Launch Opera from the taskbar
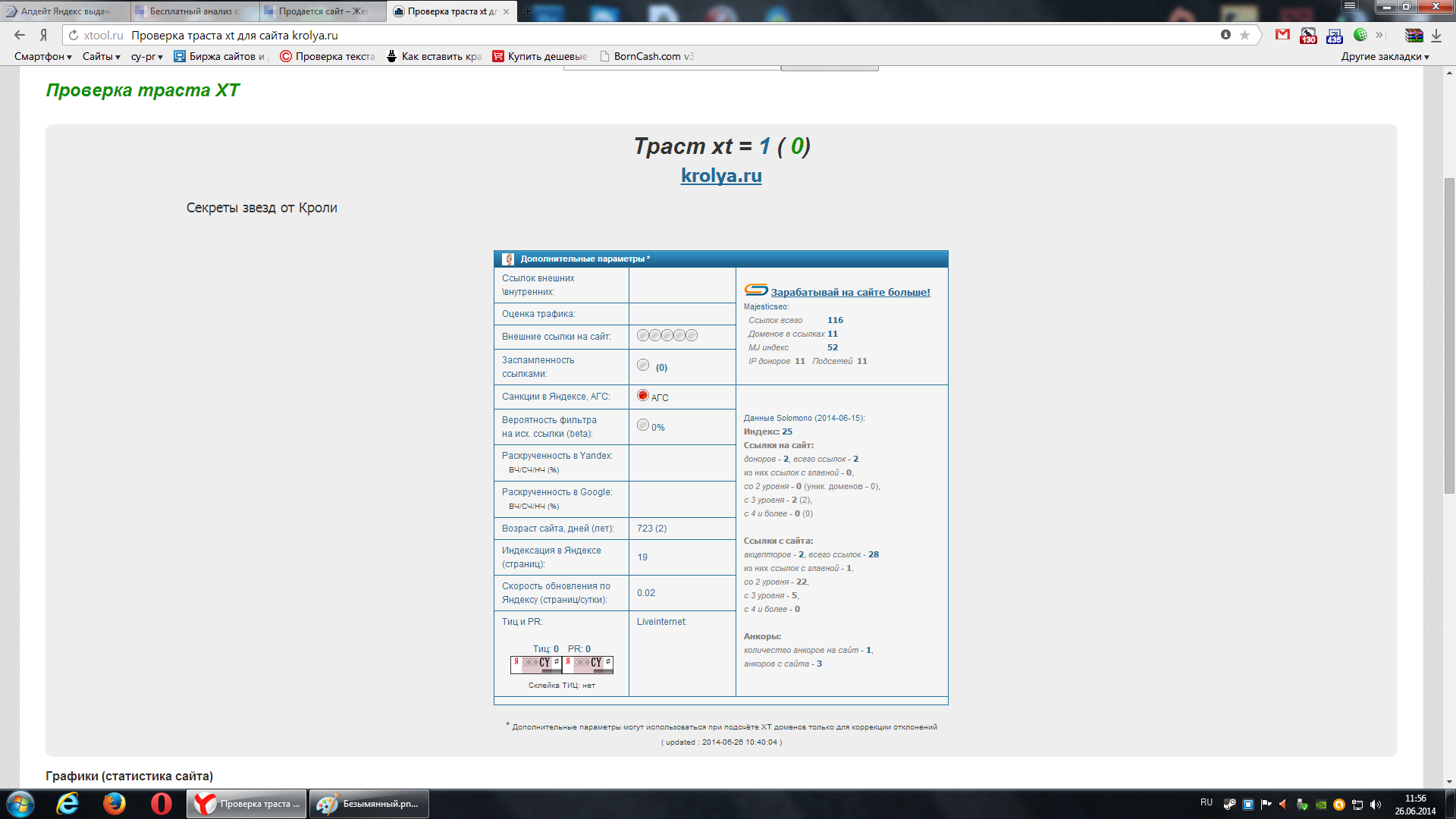The width and height of the screenshot is (1456, 819). (x=161, y=804)
